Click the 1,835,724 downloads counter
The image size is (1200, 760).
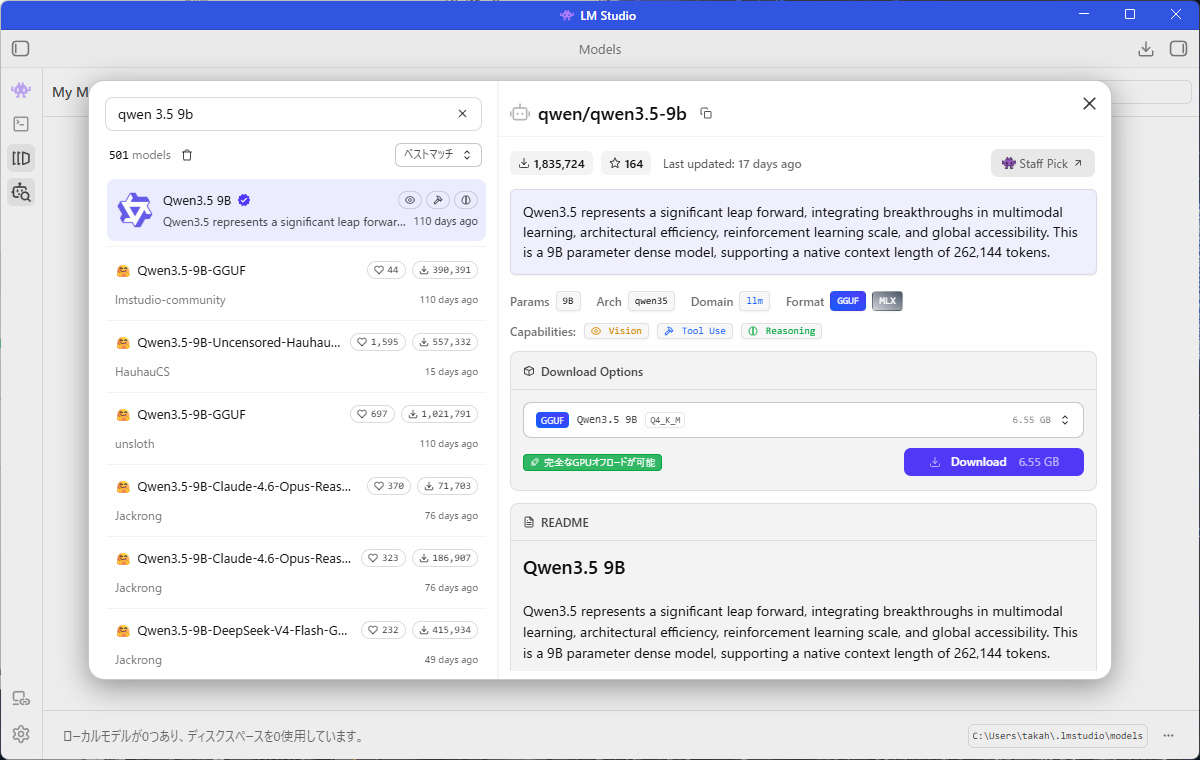[552, 163]
